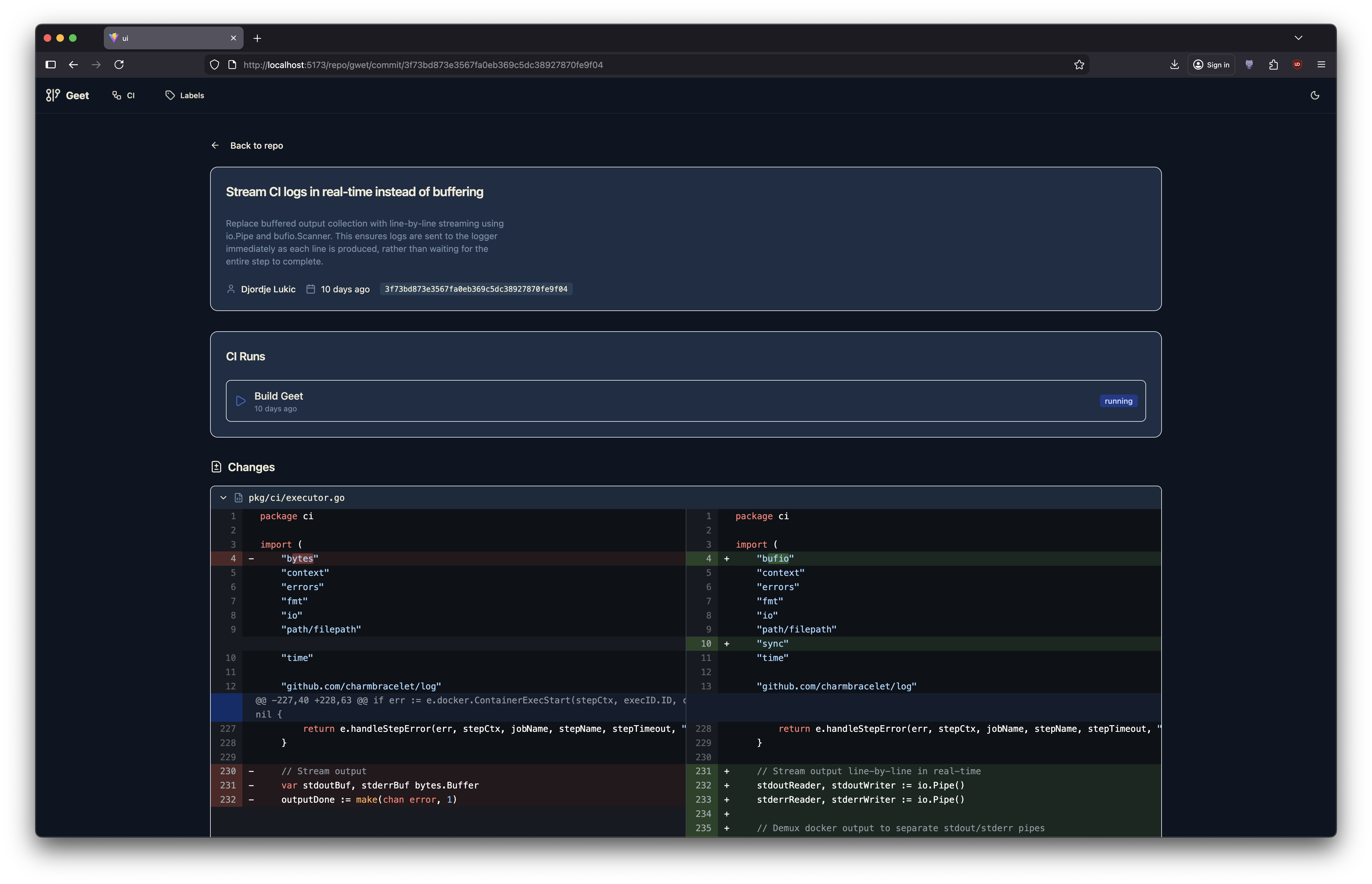Open browser downloads panel

pyautogui.click(x=1174, y=65)
